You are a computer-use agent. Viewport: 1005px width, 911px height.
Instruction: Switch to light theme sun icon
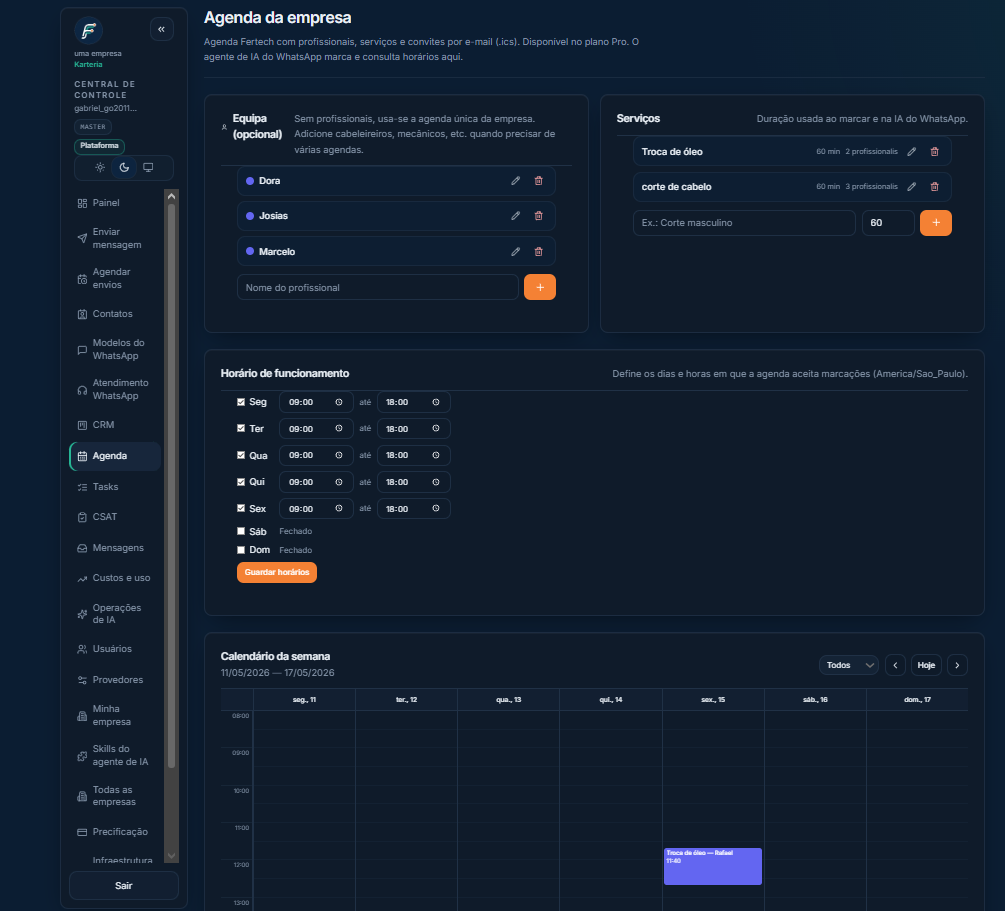pyautogui.click(x=100, y=167)
